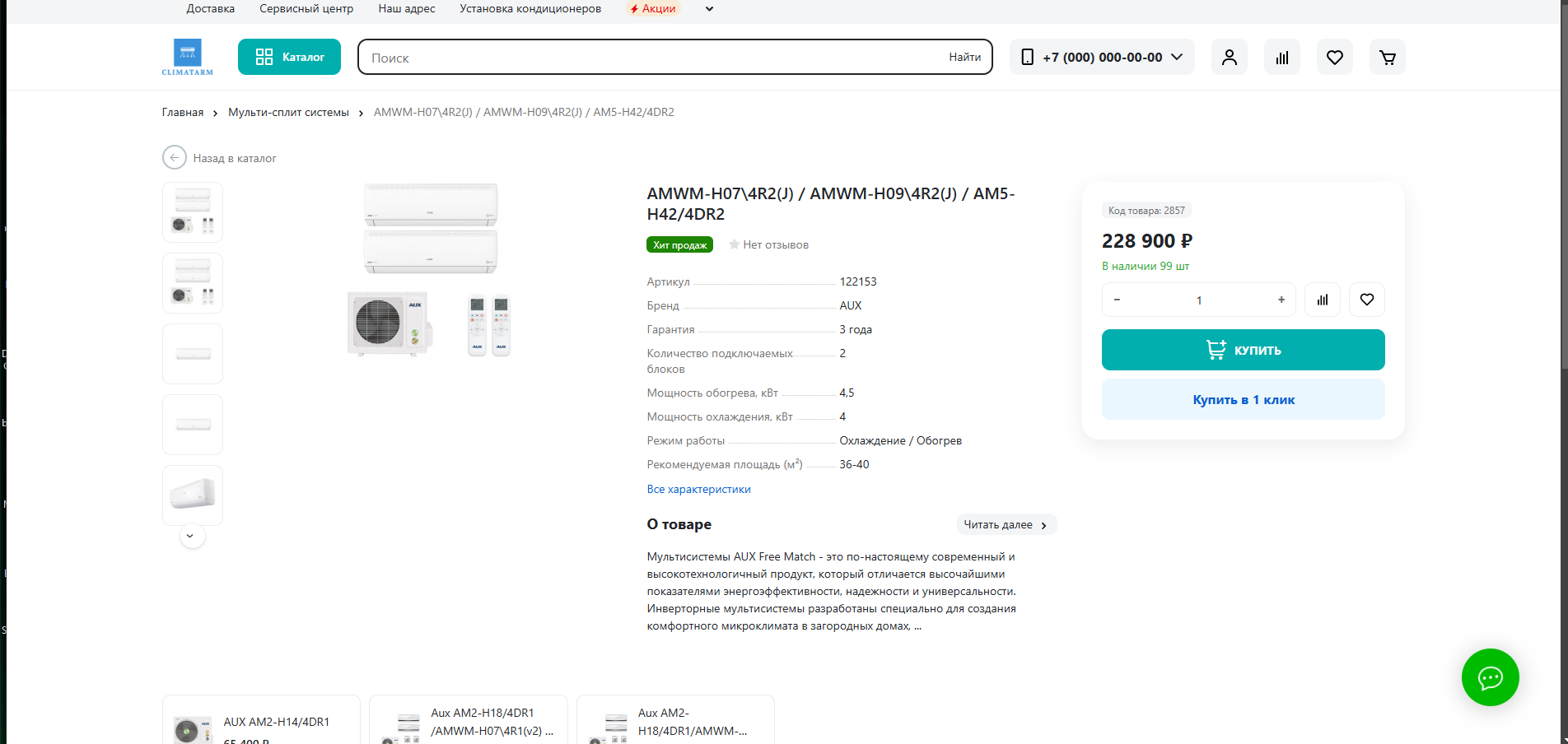Click the back arrow to catalog
Image resolution: width=1568 pixels, height=744 pixels.
175,158
